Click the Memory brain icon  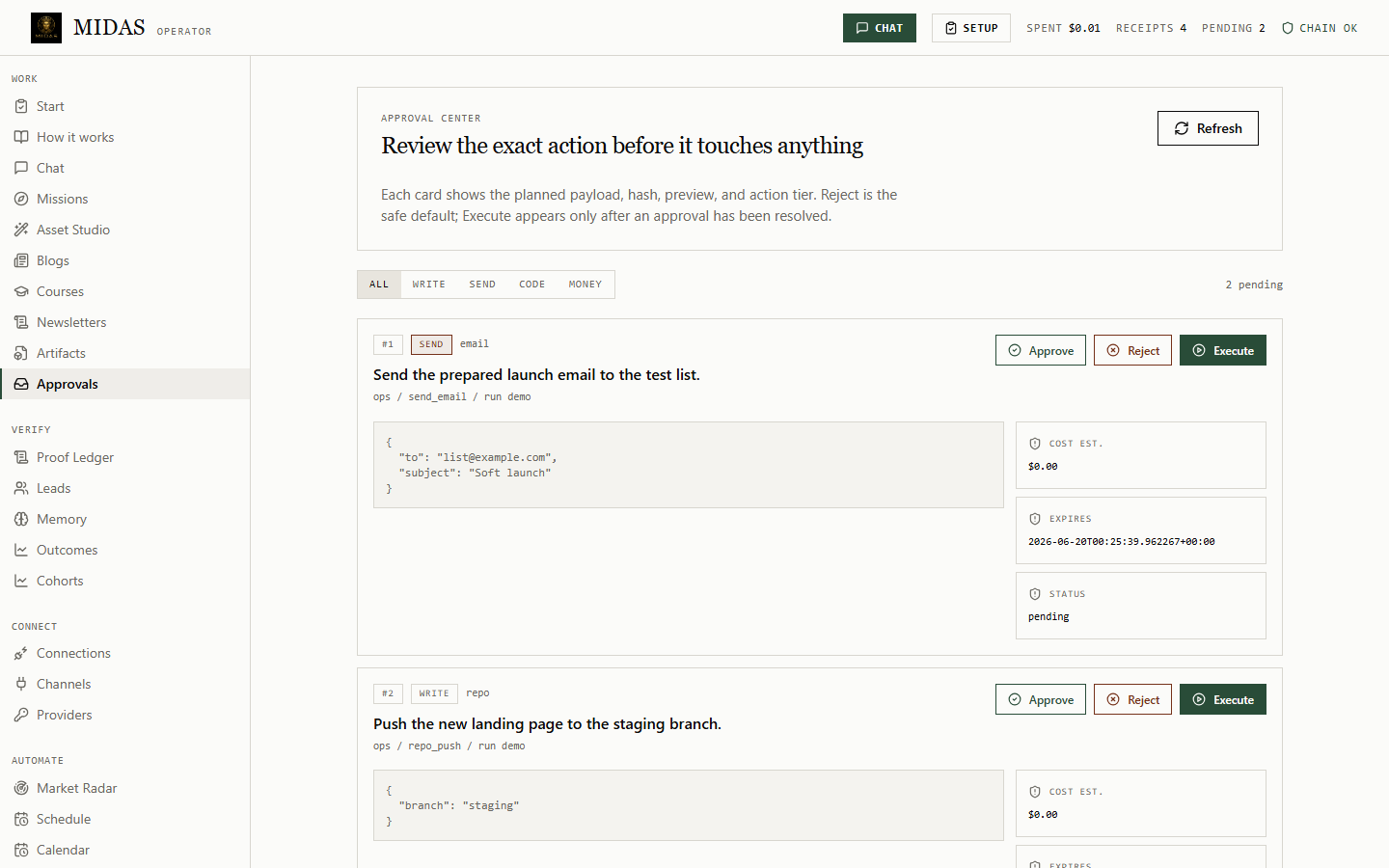(21, 519)
